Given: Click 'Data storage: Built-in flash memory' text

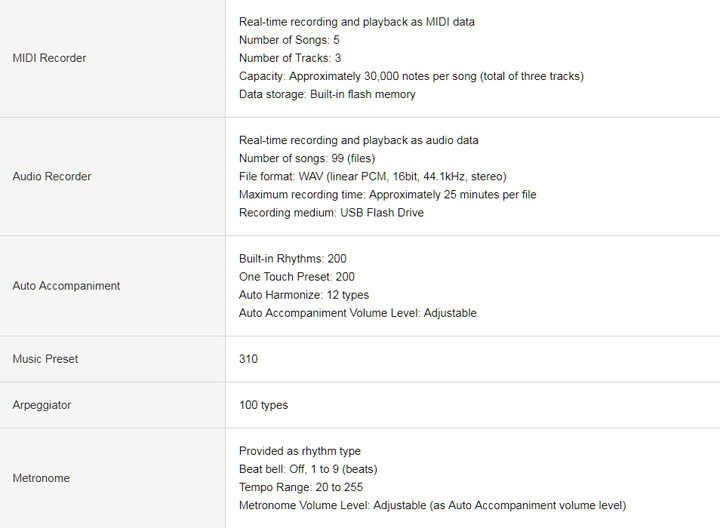Looking at the screenshot, I should [x=327, y=95].
